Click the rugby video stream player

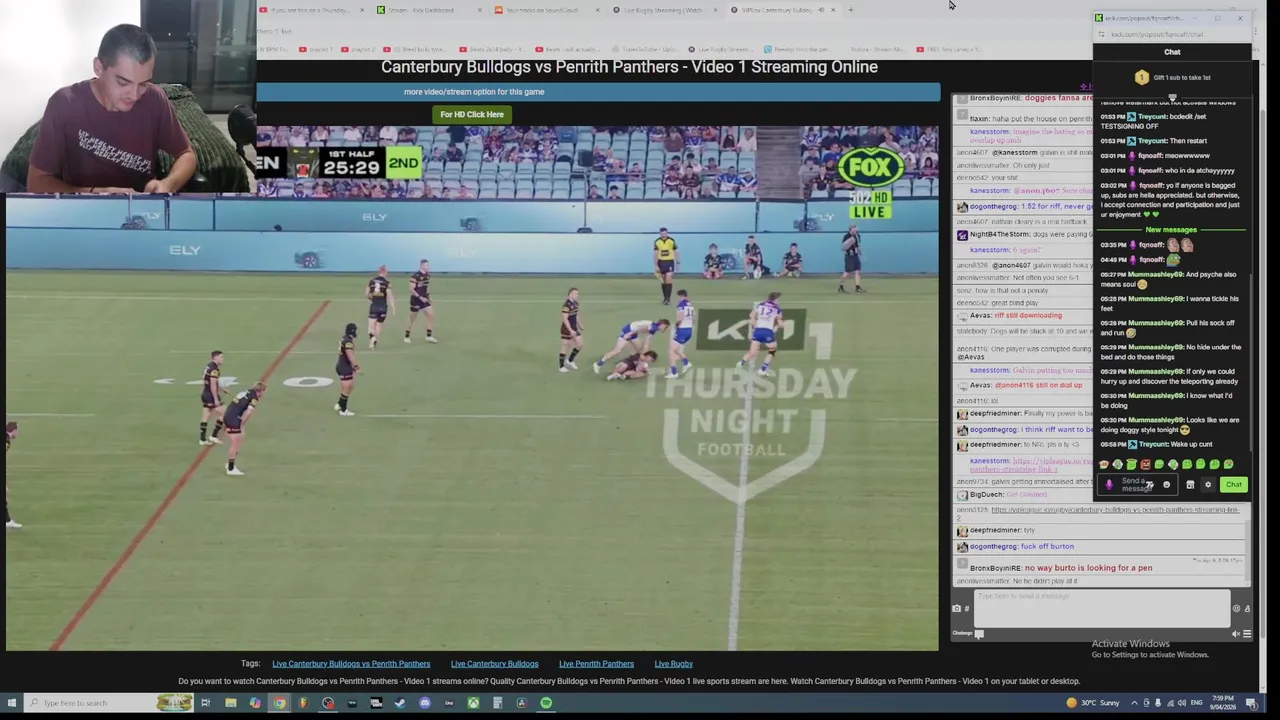tap(472, 388)
